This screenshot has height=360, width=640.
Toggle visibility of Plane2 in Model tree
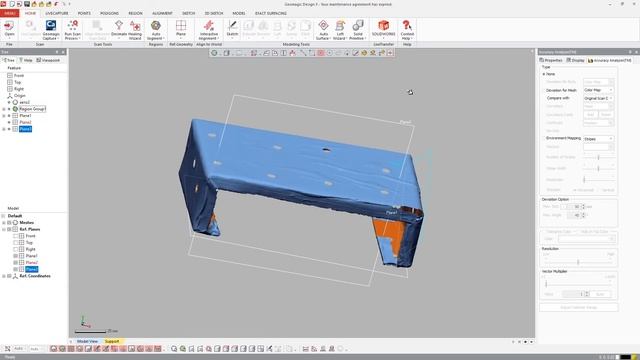16,262
